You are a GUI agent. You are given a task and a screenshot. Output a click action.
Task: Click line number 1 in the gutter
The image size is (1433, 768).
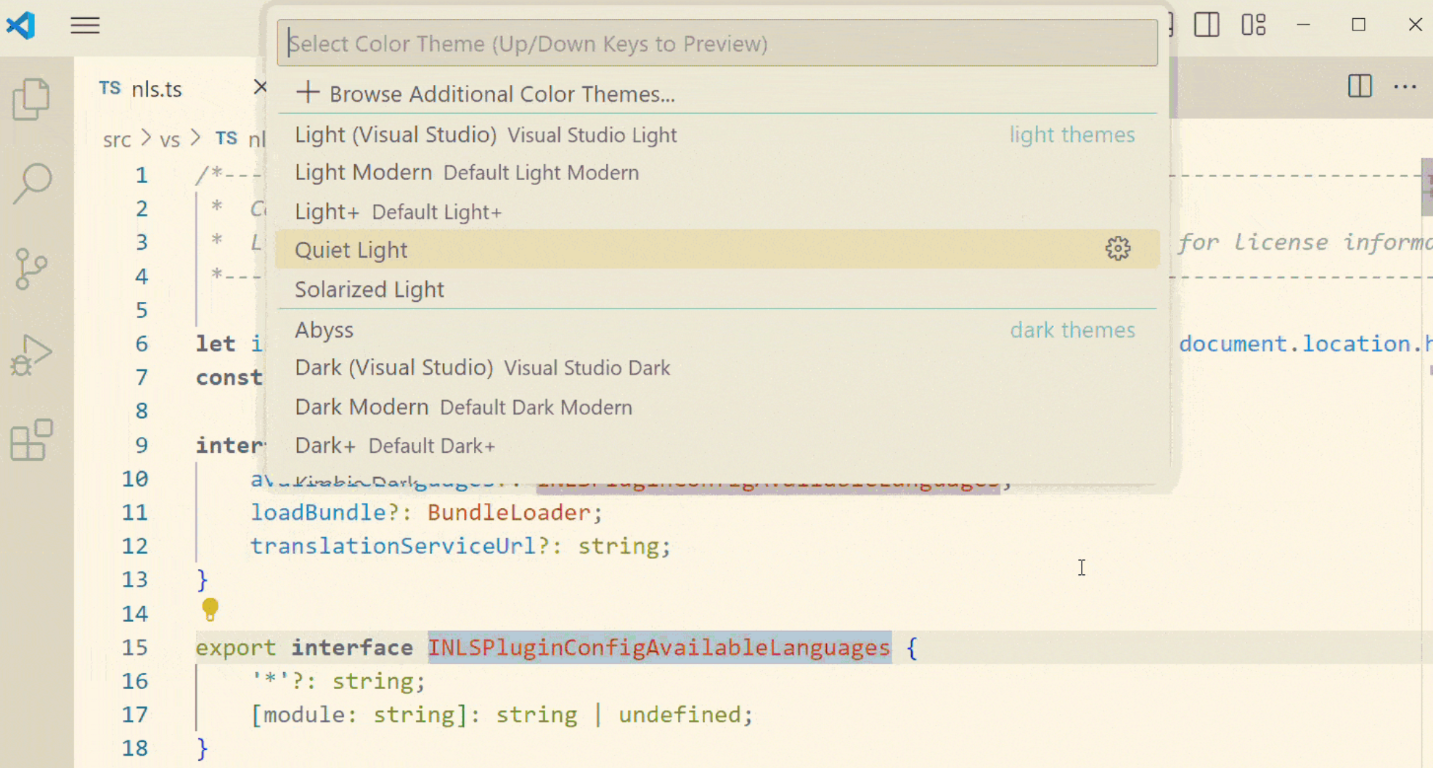pos(142,175)
